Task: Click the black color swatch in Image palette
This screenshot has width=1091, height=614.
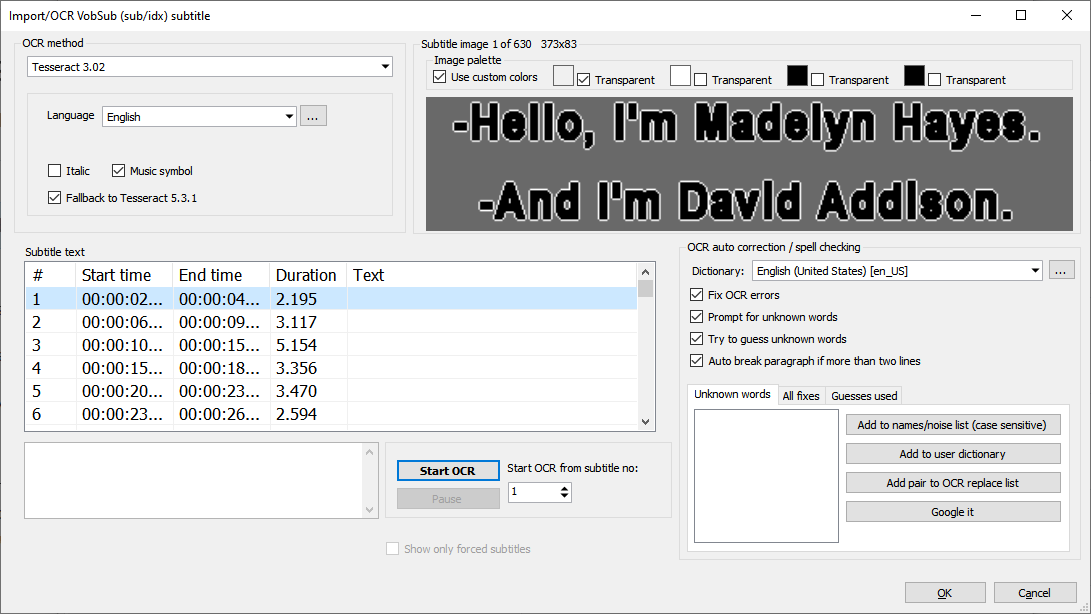Action: point(797,76)
